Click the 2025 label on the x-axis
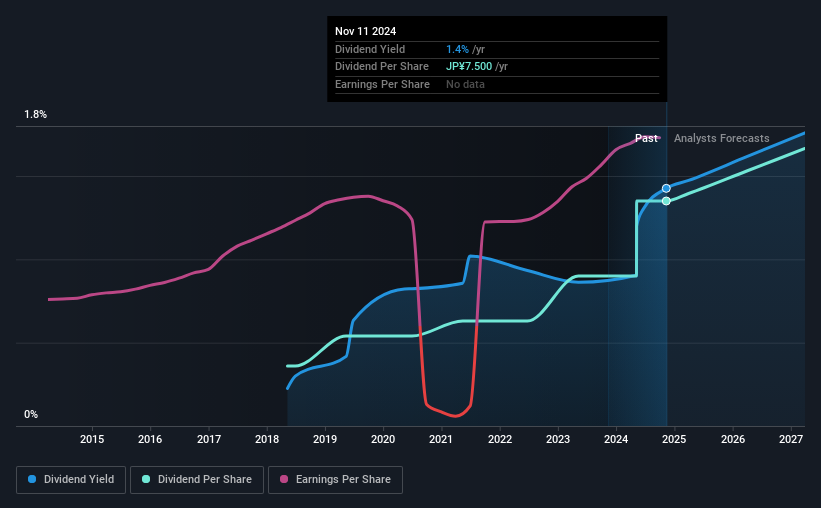Viewport: 821px width, 508px height. point(674,439)
